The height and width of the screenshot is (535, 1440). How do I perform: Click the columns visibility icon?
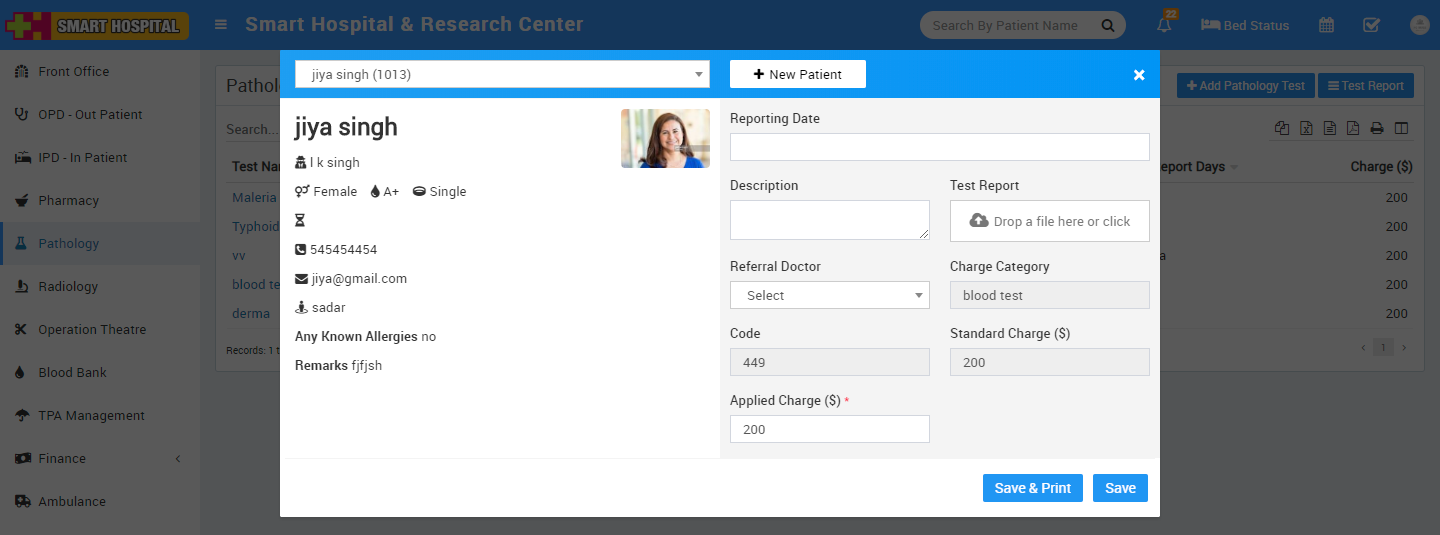pyautogui.click(x=1401, y=128)
